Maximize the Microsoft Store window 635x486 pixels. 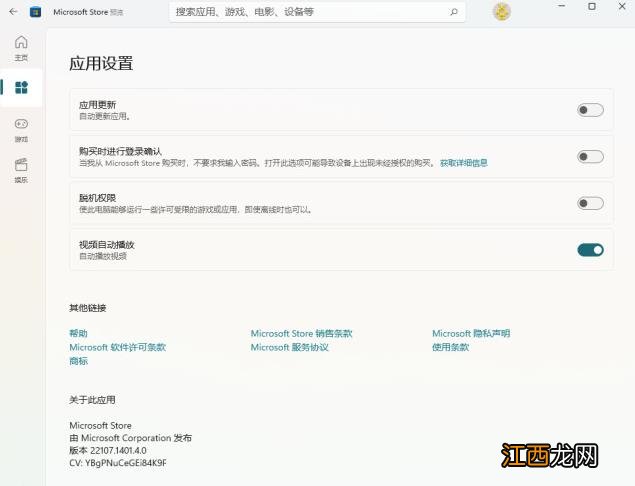pos(592,6)
